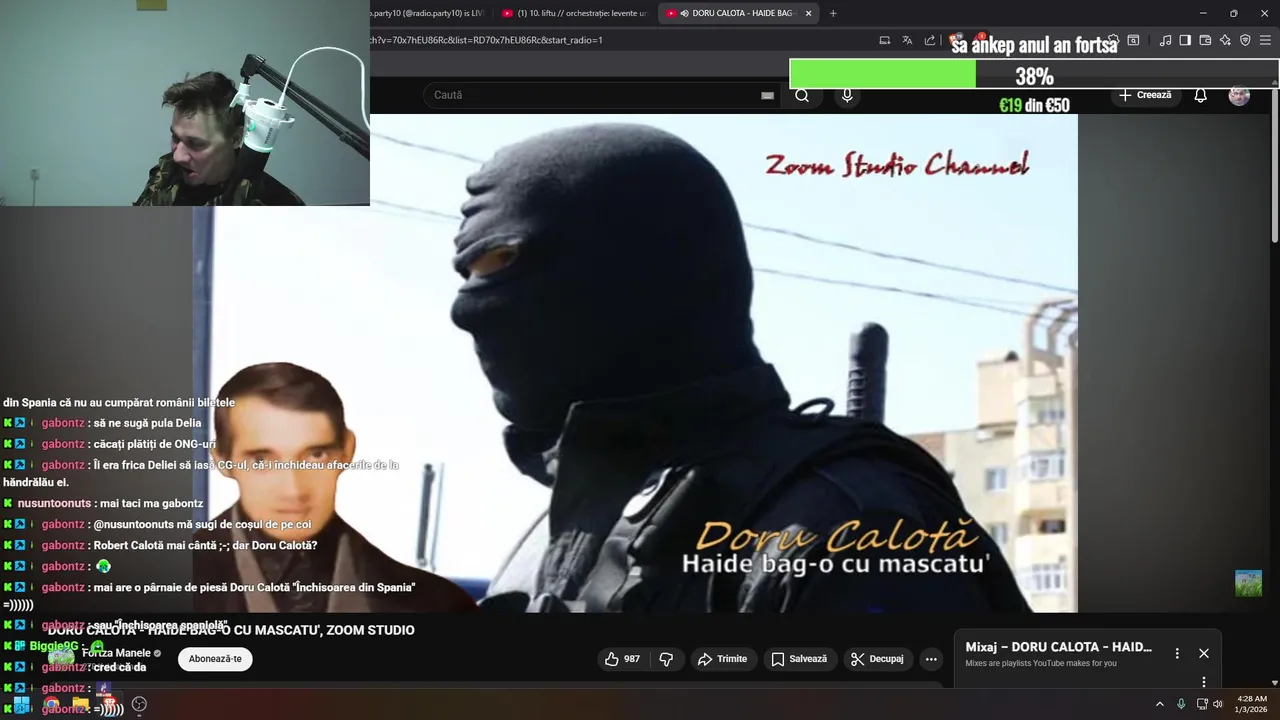Open the volume speaker tray icon
The image size is (1280, 720).
(x=1218, y=704)
